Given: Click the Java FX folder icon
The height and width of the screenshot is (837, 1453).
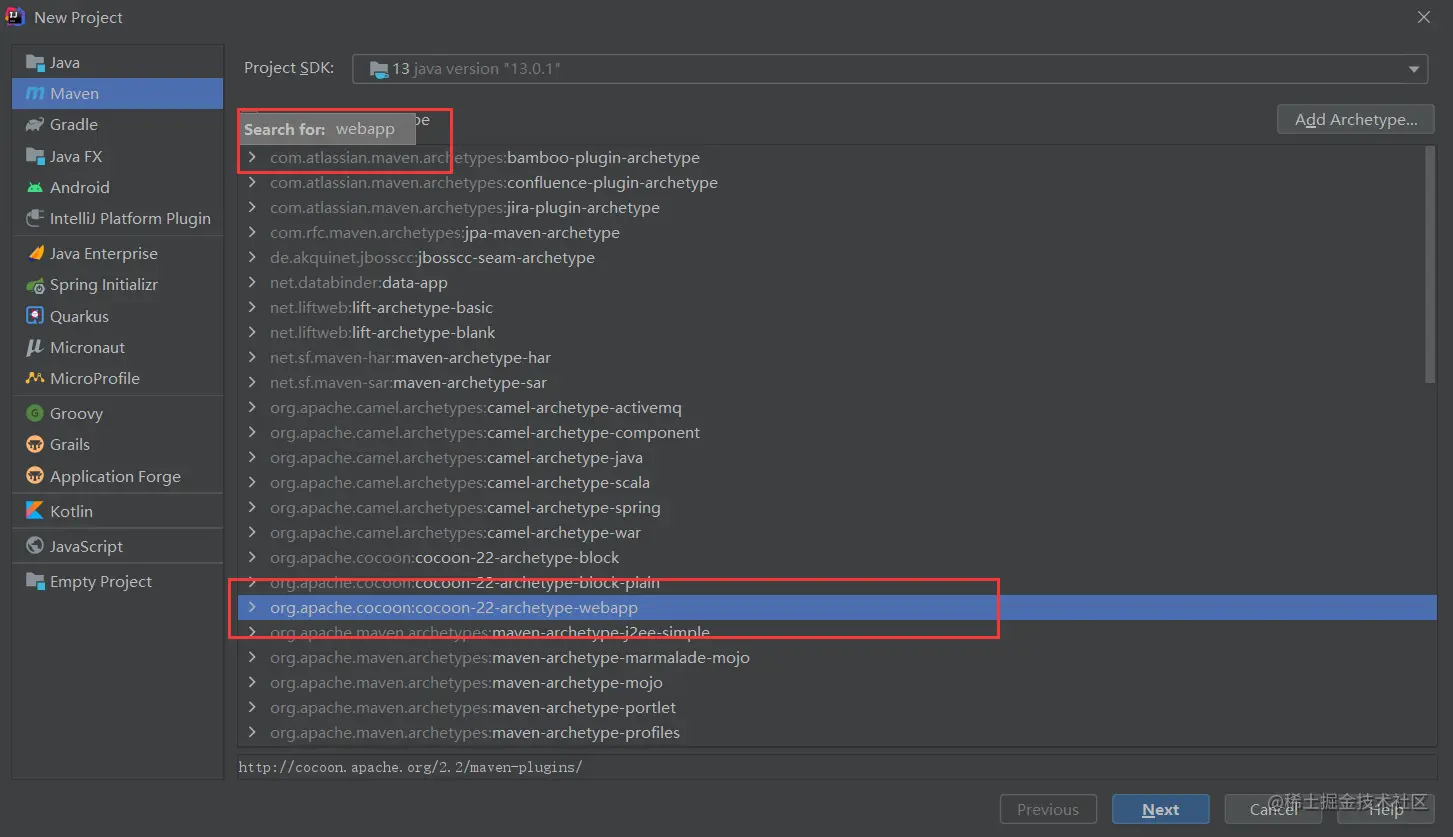Looking at the screenshot, I should [35, 156].
